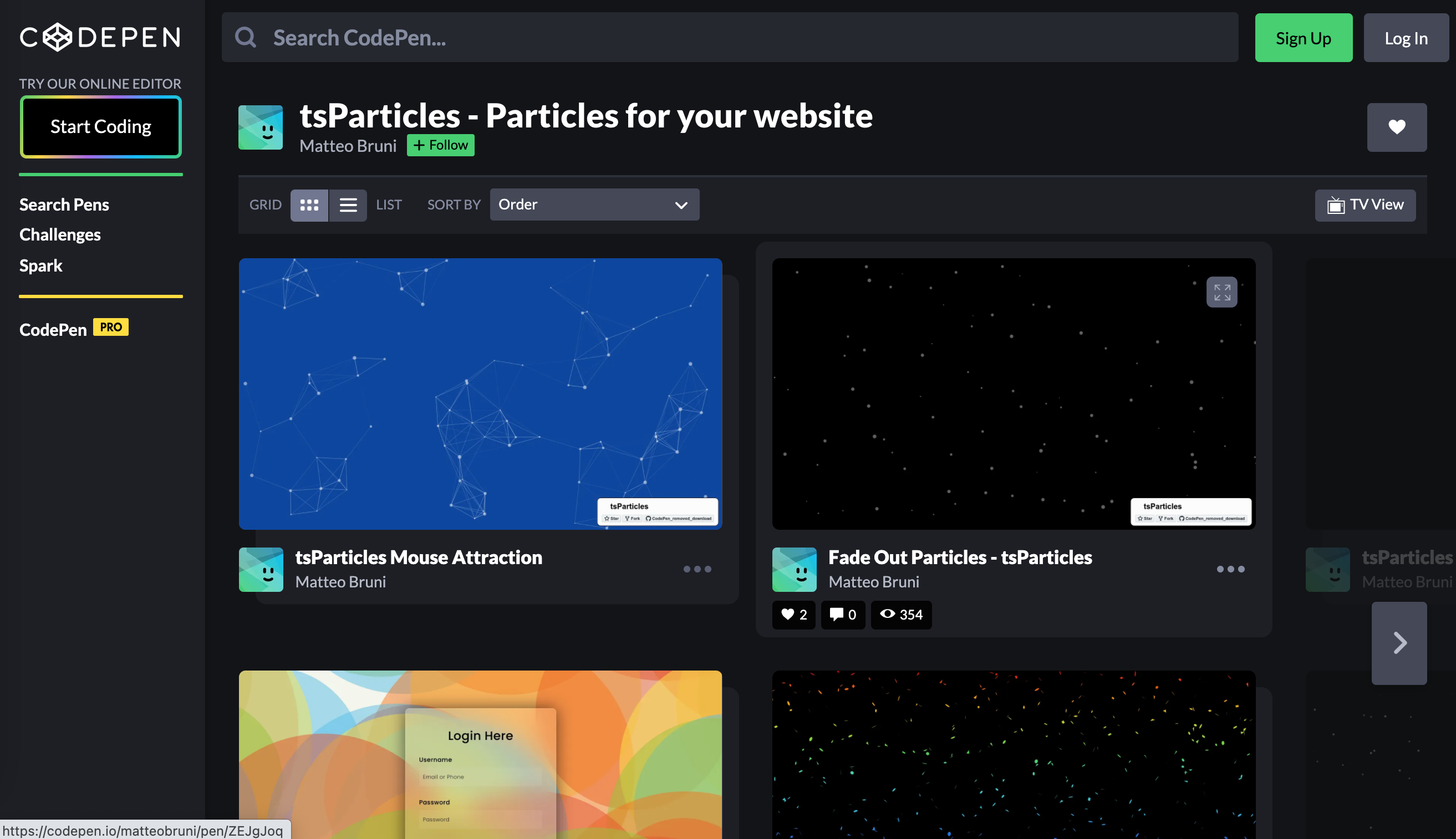Open avatar beside tsParticles Mouse Attraction
The image size is (1456, 839).
(x=261, y=569)
